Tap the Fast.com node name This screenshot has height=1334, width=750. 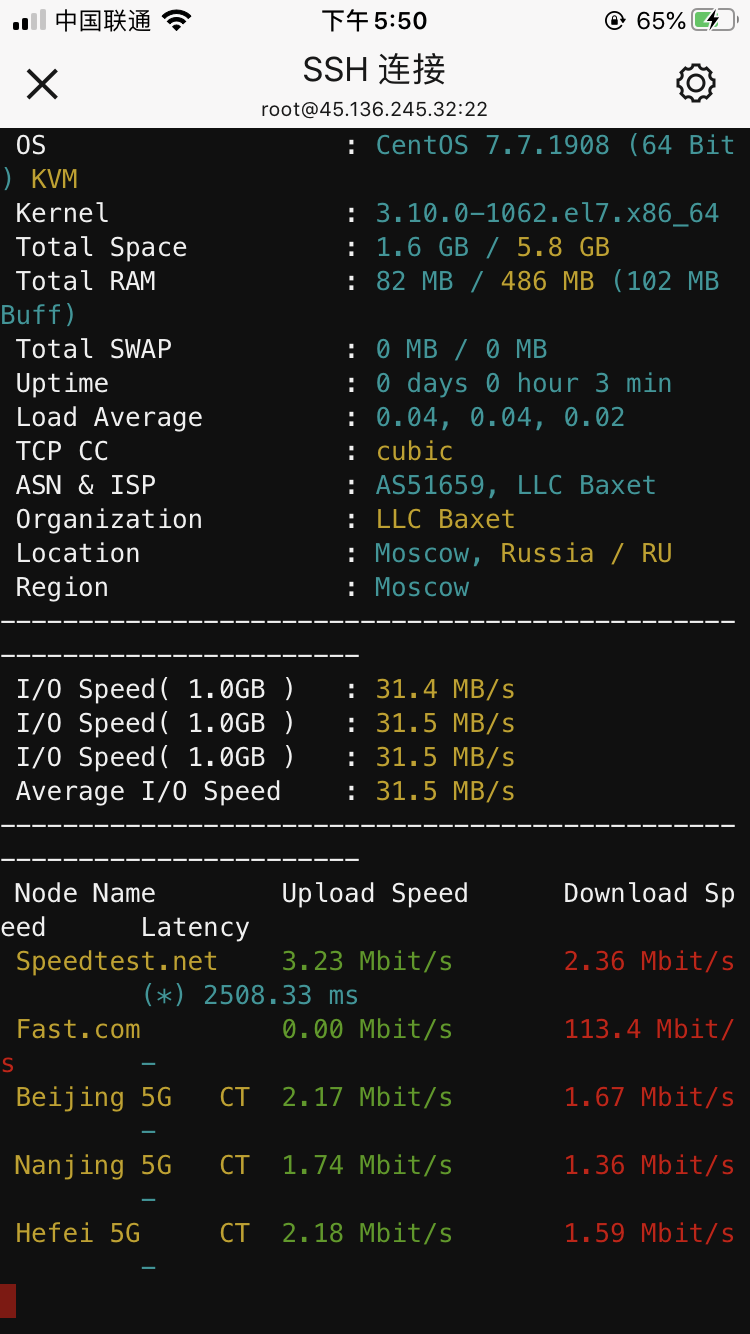(78, 1029)
